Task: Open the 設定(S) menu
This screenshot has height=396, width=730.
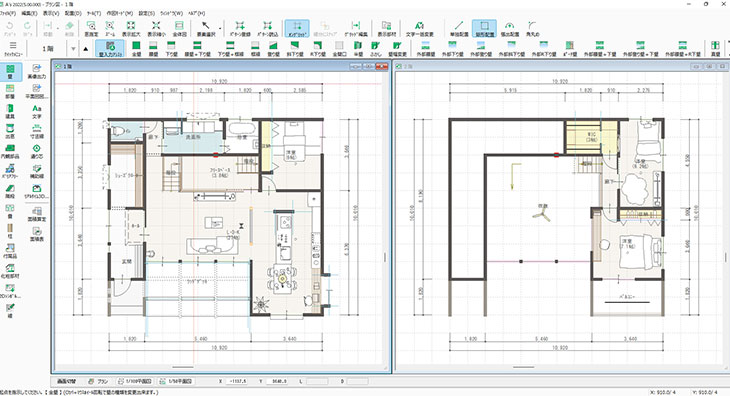Action: click(x=146, y=13)
